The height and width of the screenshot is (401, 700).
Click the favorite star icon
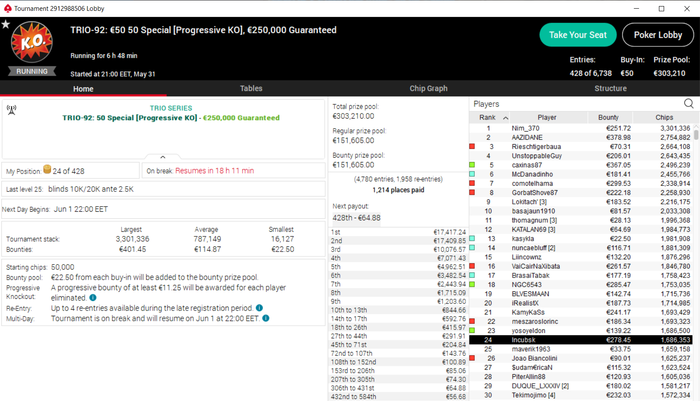tap(5, 24)
